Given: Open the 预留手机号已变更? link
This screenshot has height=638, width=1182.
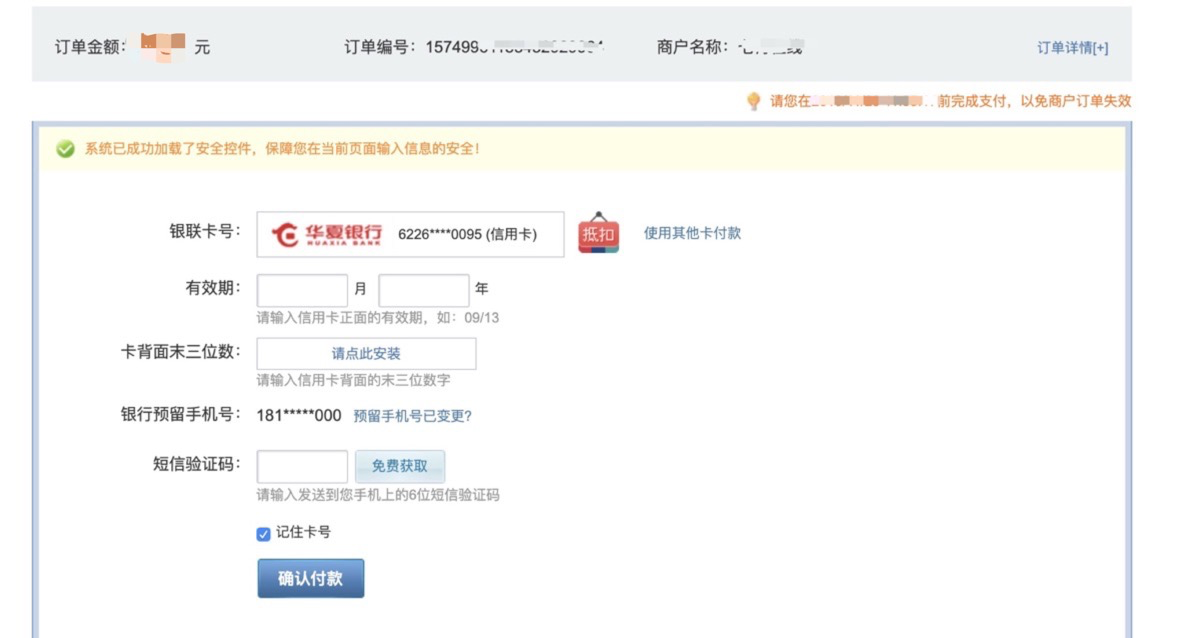Looking at the screenshot, I should (412, 416).
